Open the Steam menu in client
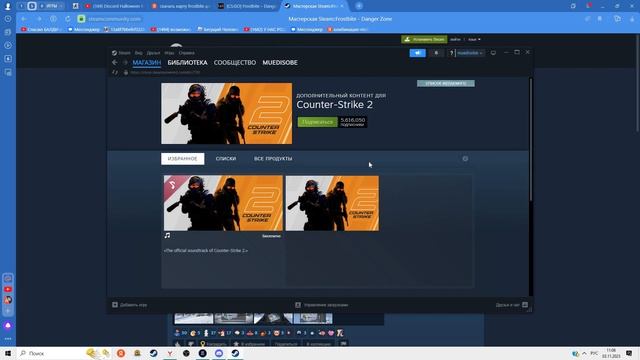 coord(124,53)
